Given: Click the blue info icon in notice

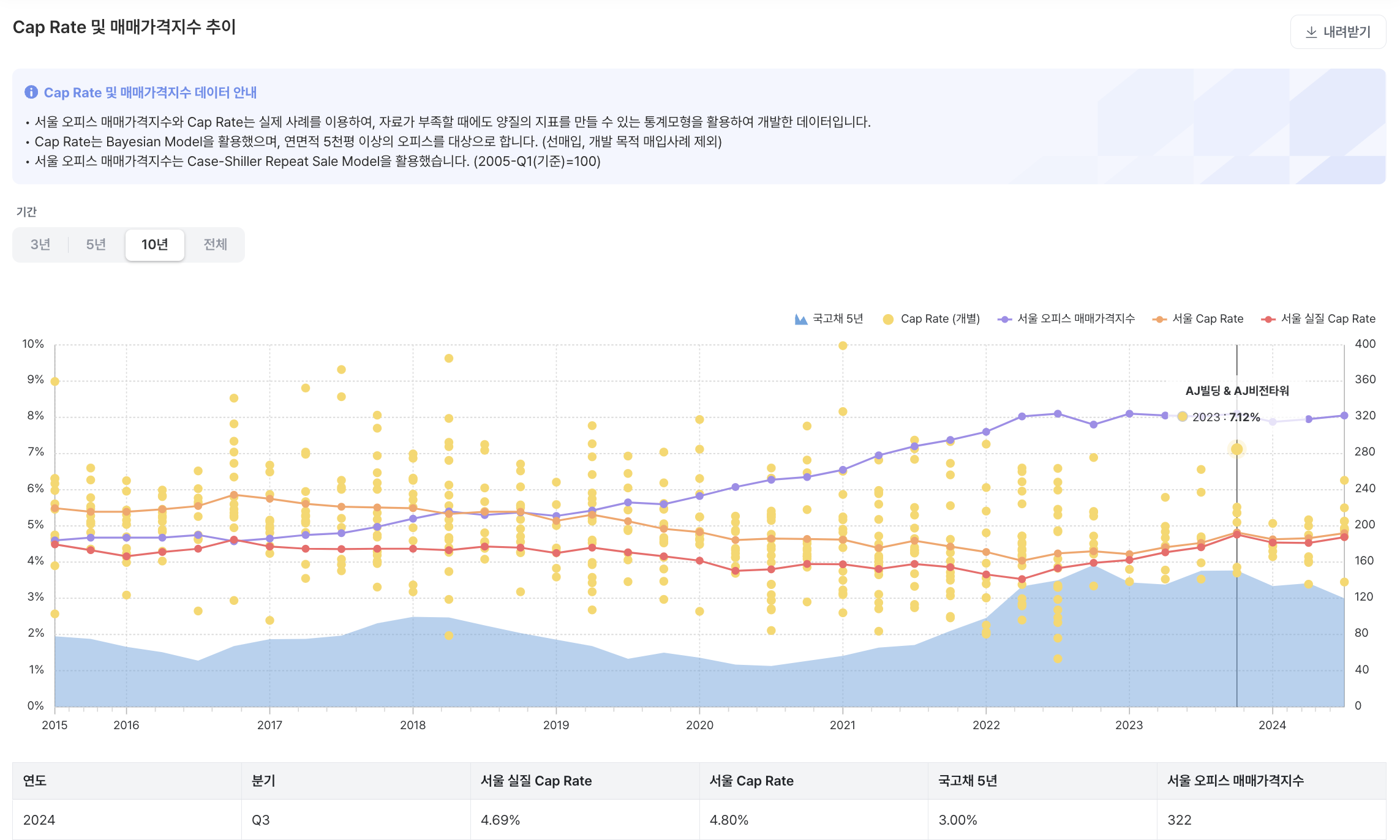Looking at the screenshot, I should (31, 92).
